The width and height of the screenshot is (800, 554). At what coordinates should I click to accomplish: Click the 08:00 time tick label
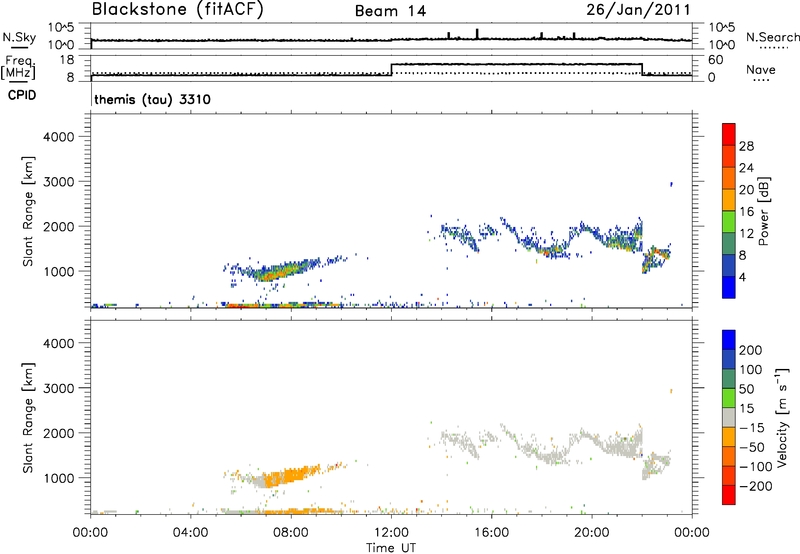coord(291,533)
